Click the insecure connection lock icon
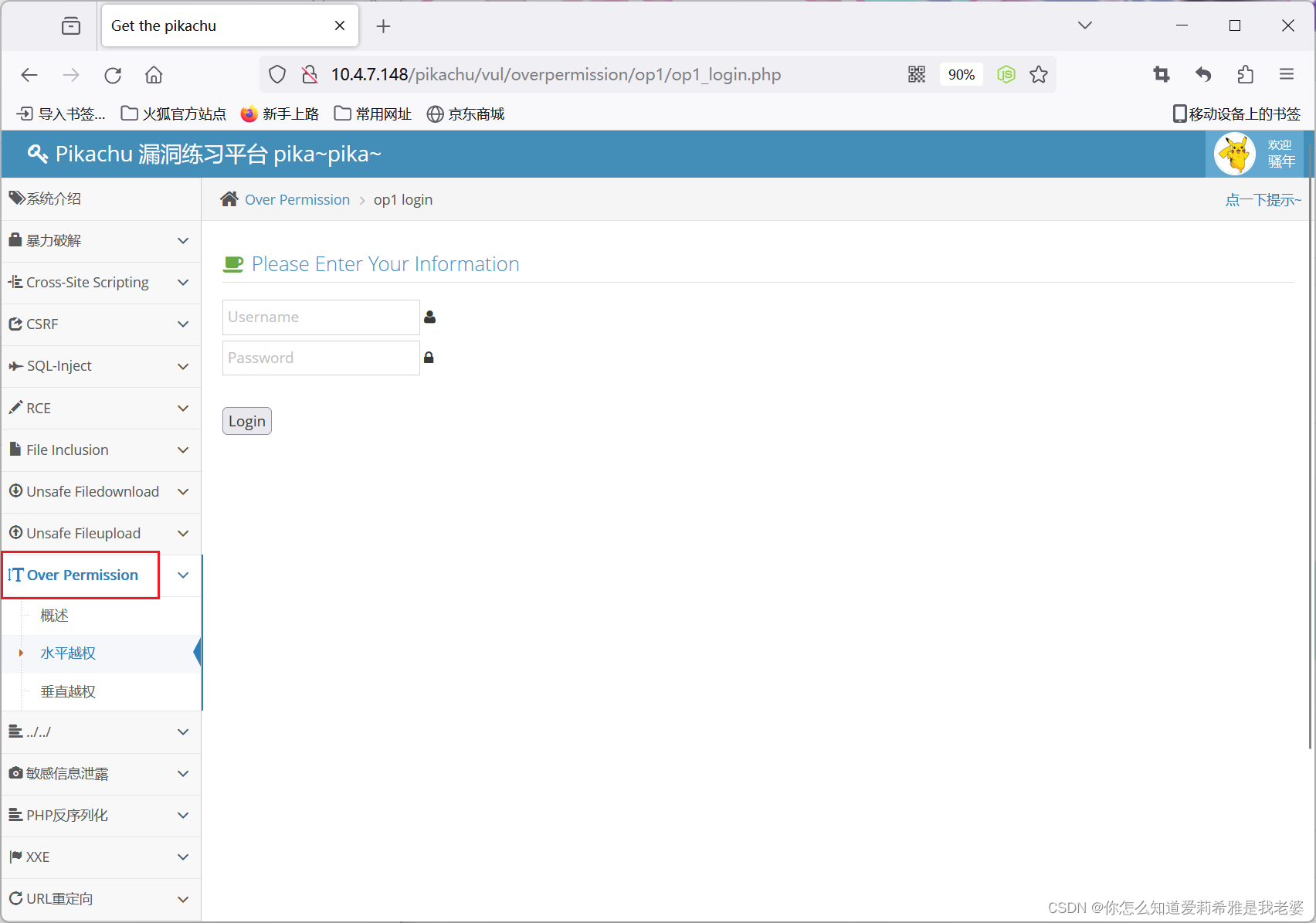The width and height of the screenshot is (1316, 923). 310,75
